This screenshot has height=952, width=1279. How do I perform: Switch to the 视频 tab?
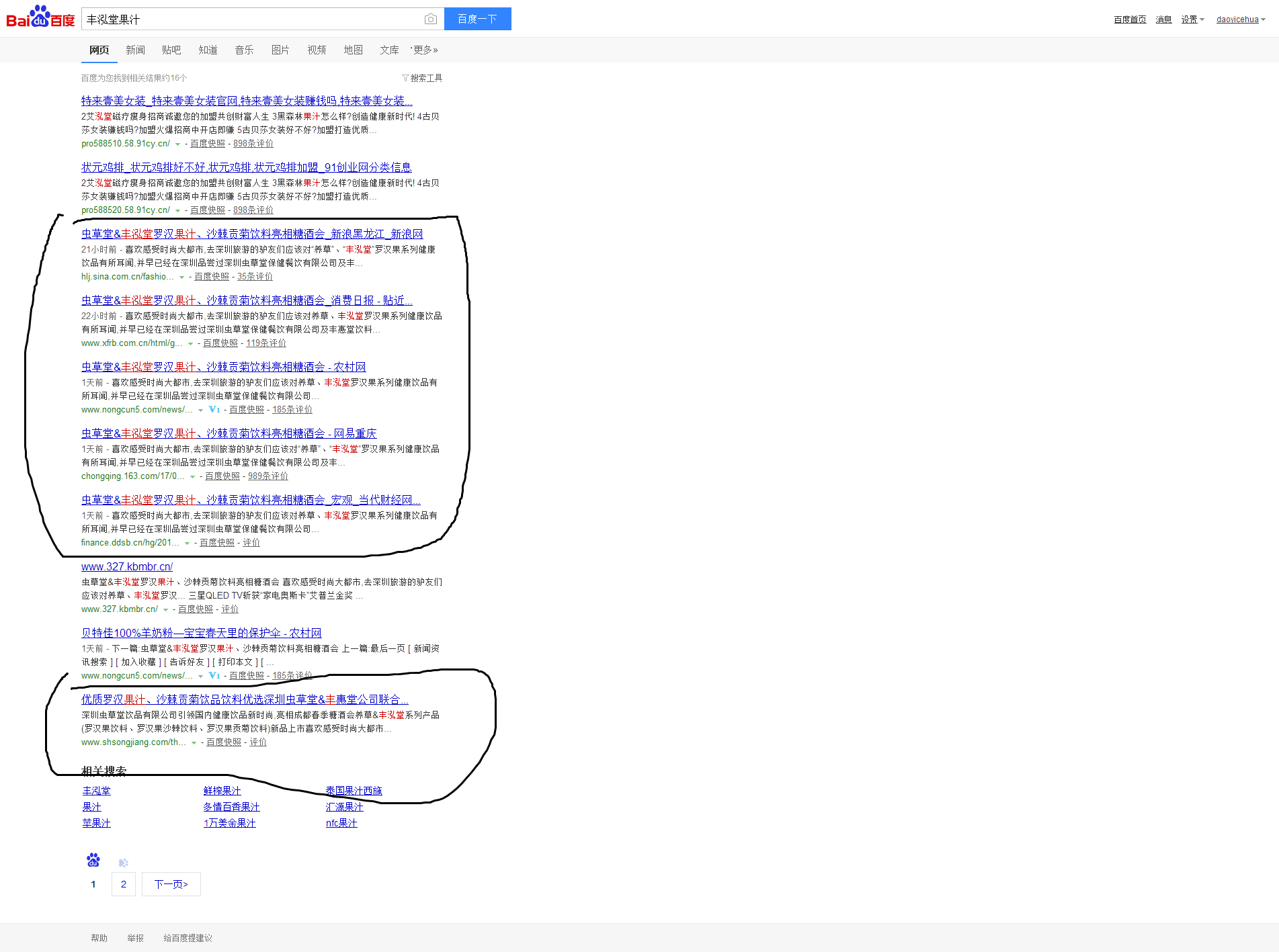[317, 50]
